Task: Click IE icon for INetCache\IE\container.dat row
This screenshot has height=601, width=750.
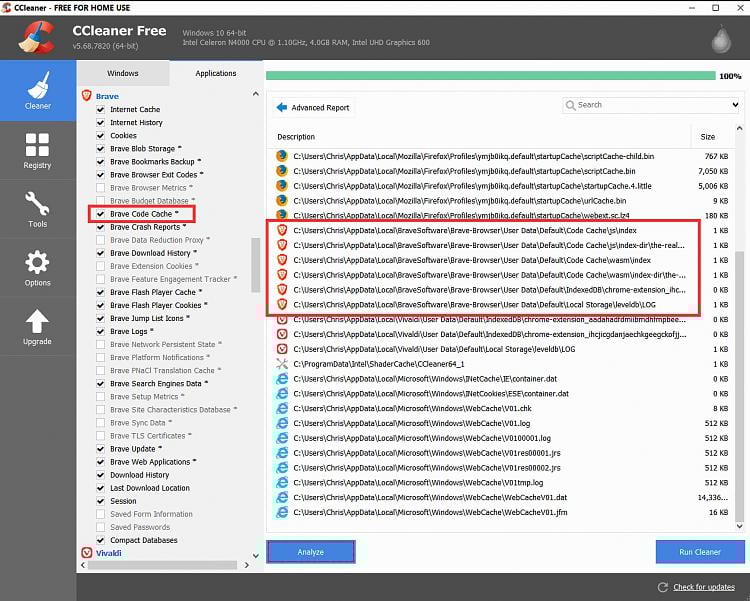Action: click(x=282, y=378)
